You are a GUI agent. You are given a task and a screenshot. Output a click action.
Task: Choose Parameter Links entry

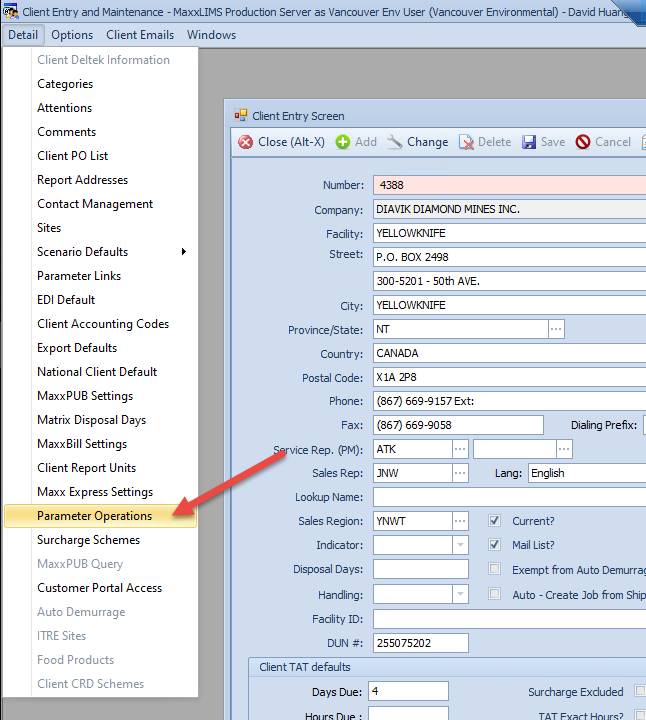(x=101, y=276)
